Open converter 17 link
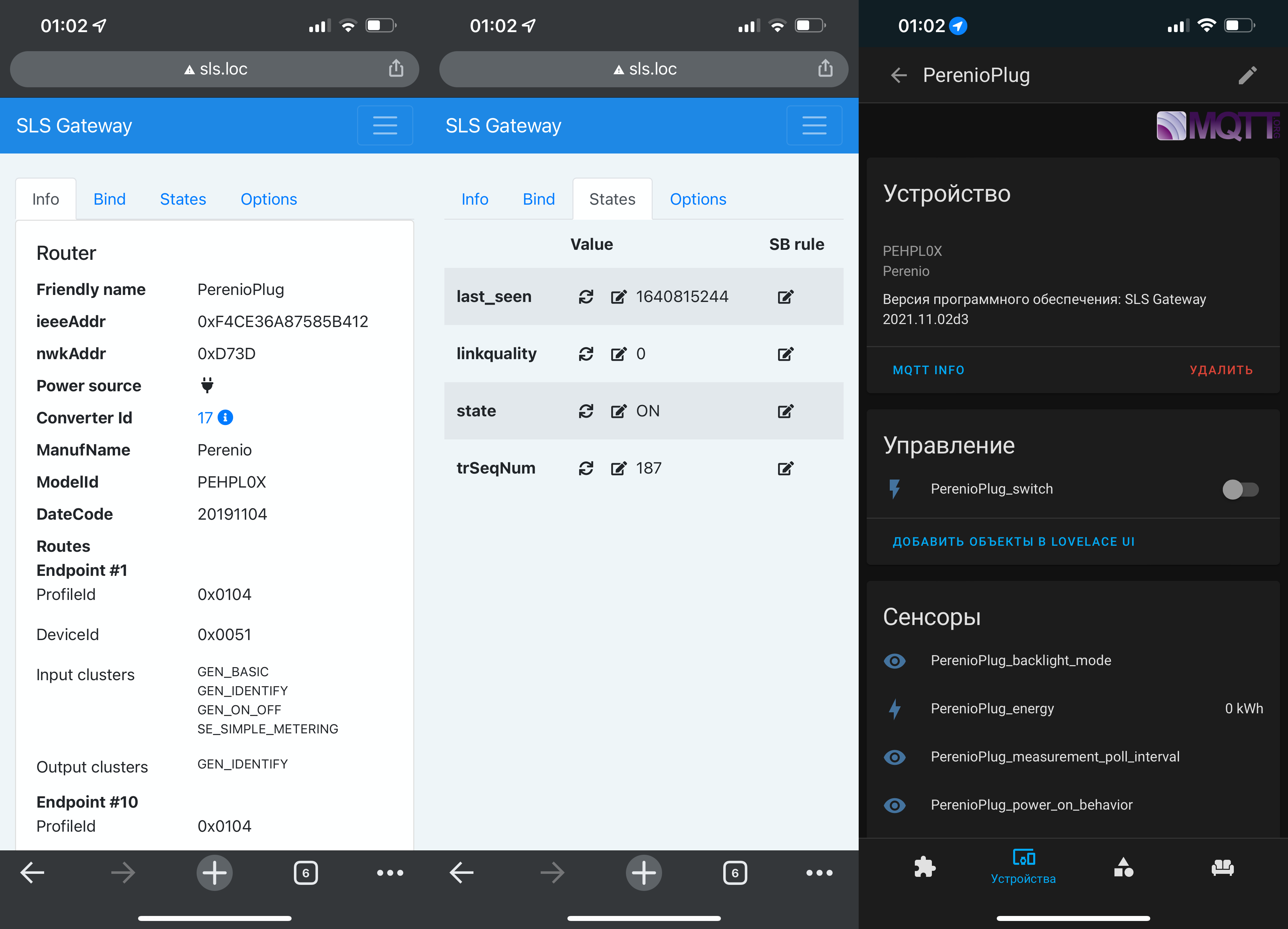 tap(205, 418)
